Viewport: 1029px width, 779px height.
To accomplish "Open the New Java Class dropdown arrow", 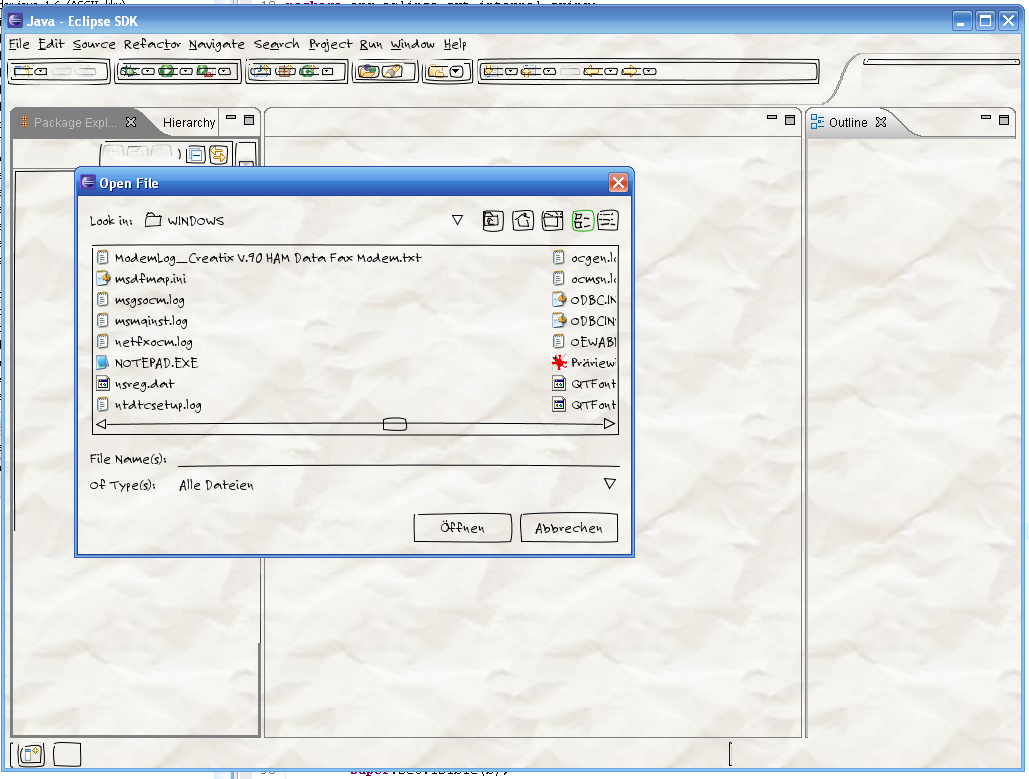I will point(327,71).
